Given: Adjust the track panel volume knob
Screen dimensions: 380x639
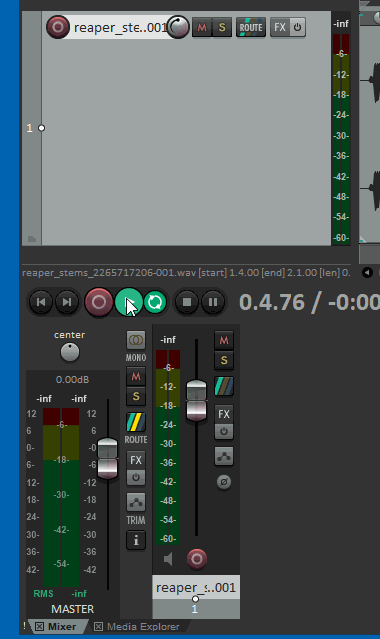Looking at the screenshot, I should click(x=178, y=27).
